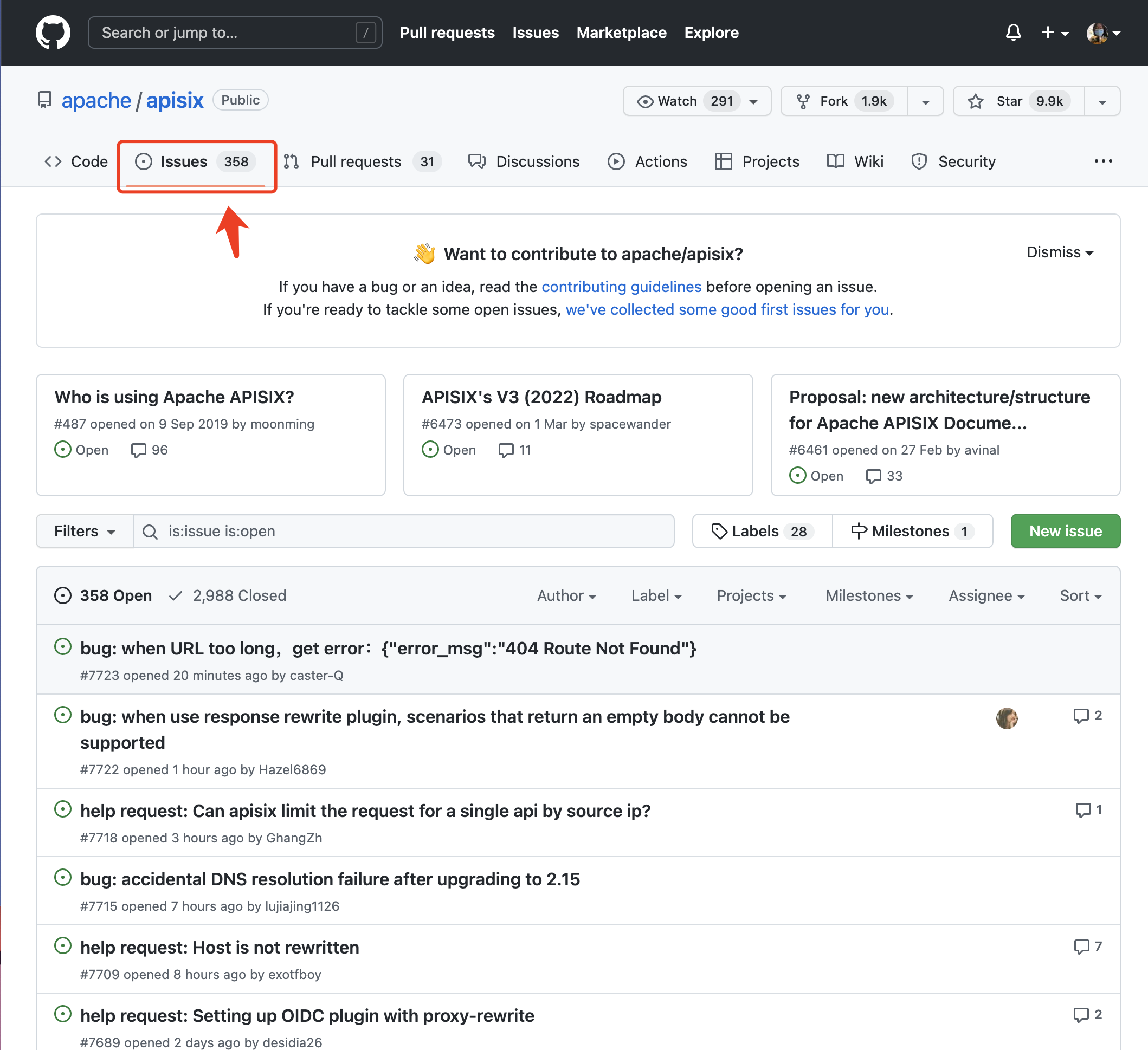Click the 2 comments icon on issue #7722
The height and width of the screenshot is (1050, 1148).
pyautogui.click(x=1087, y=716)
